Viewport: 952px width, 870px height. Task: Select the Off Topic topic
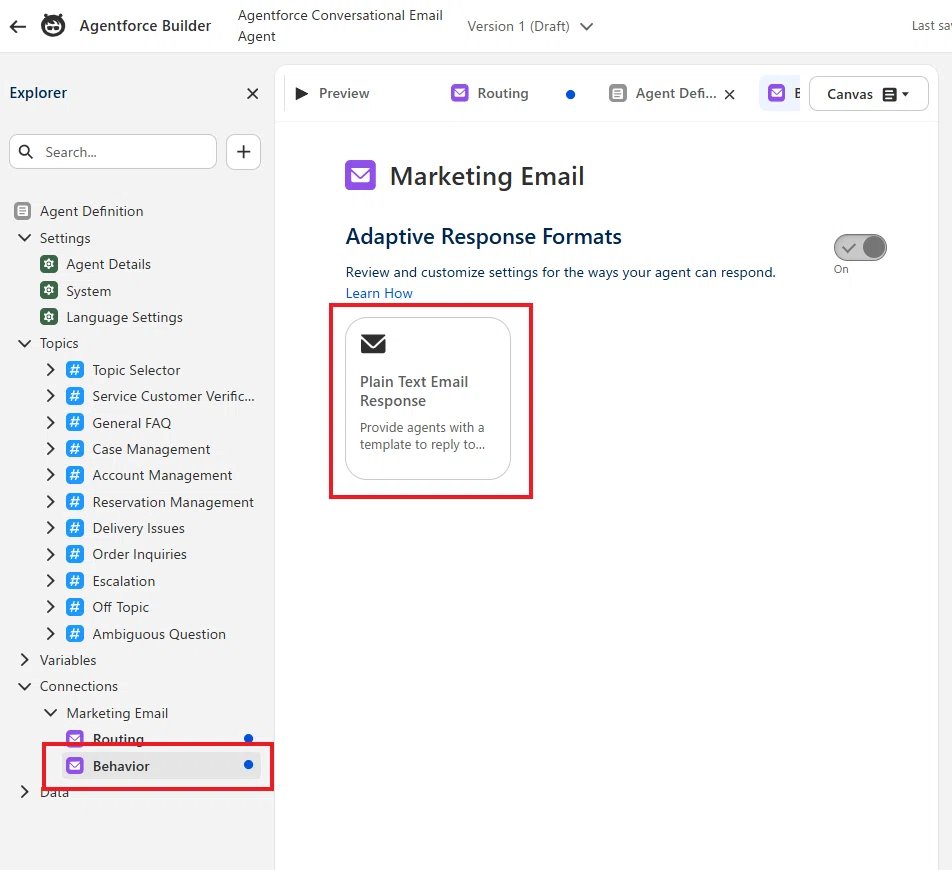click(x=120, y=607)
